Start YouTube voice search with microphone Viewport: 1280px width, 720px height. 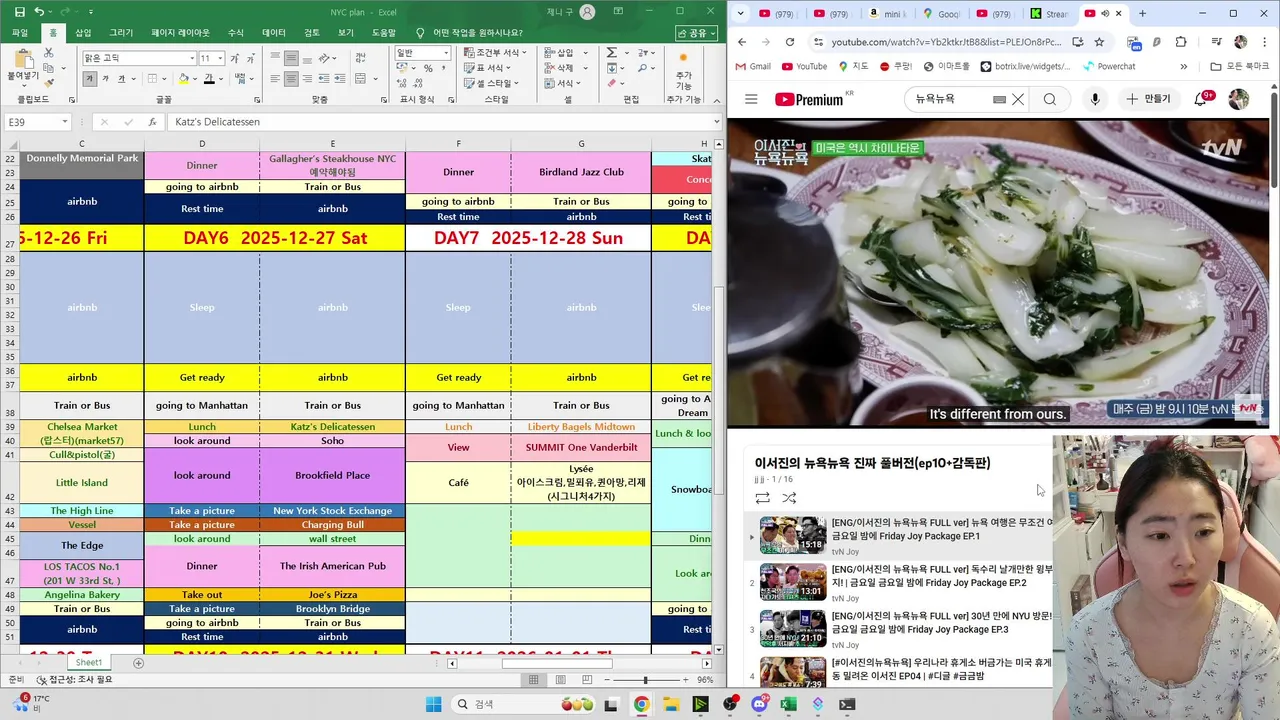(1095, 99)
